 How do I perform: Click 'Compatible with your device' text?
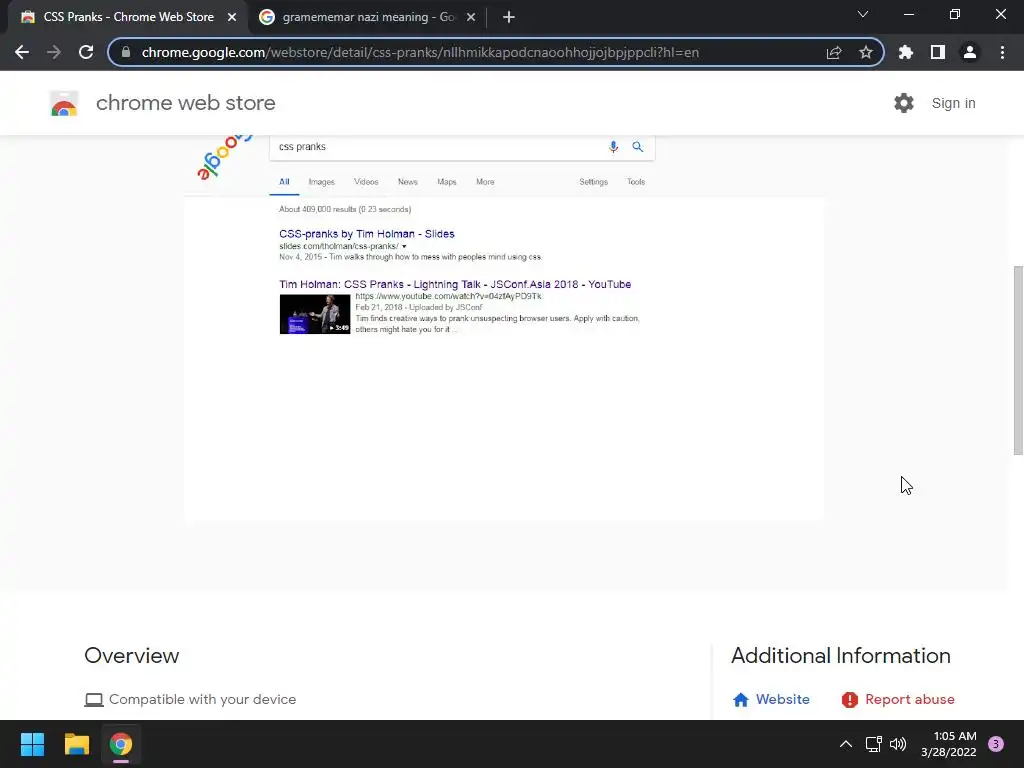[x=202, y=699]
